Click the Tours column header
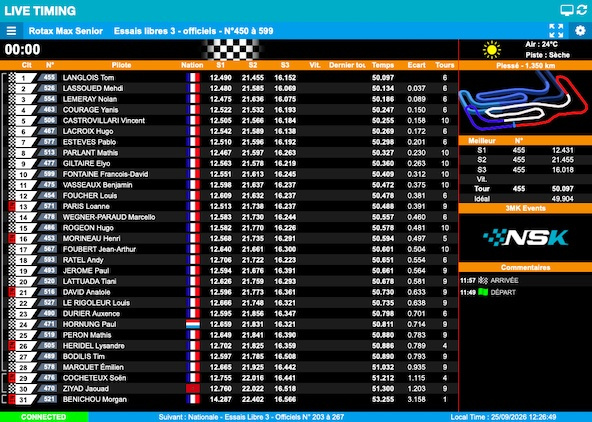Image resolution: width=592 pixels, height=422 pixels. click(444, 65)
